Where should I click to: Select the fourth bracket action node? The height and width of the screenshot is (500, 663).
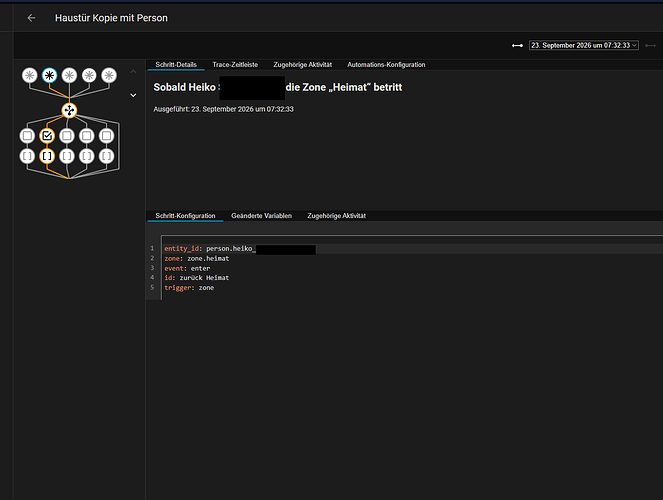point(87,156)
